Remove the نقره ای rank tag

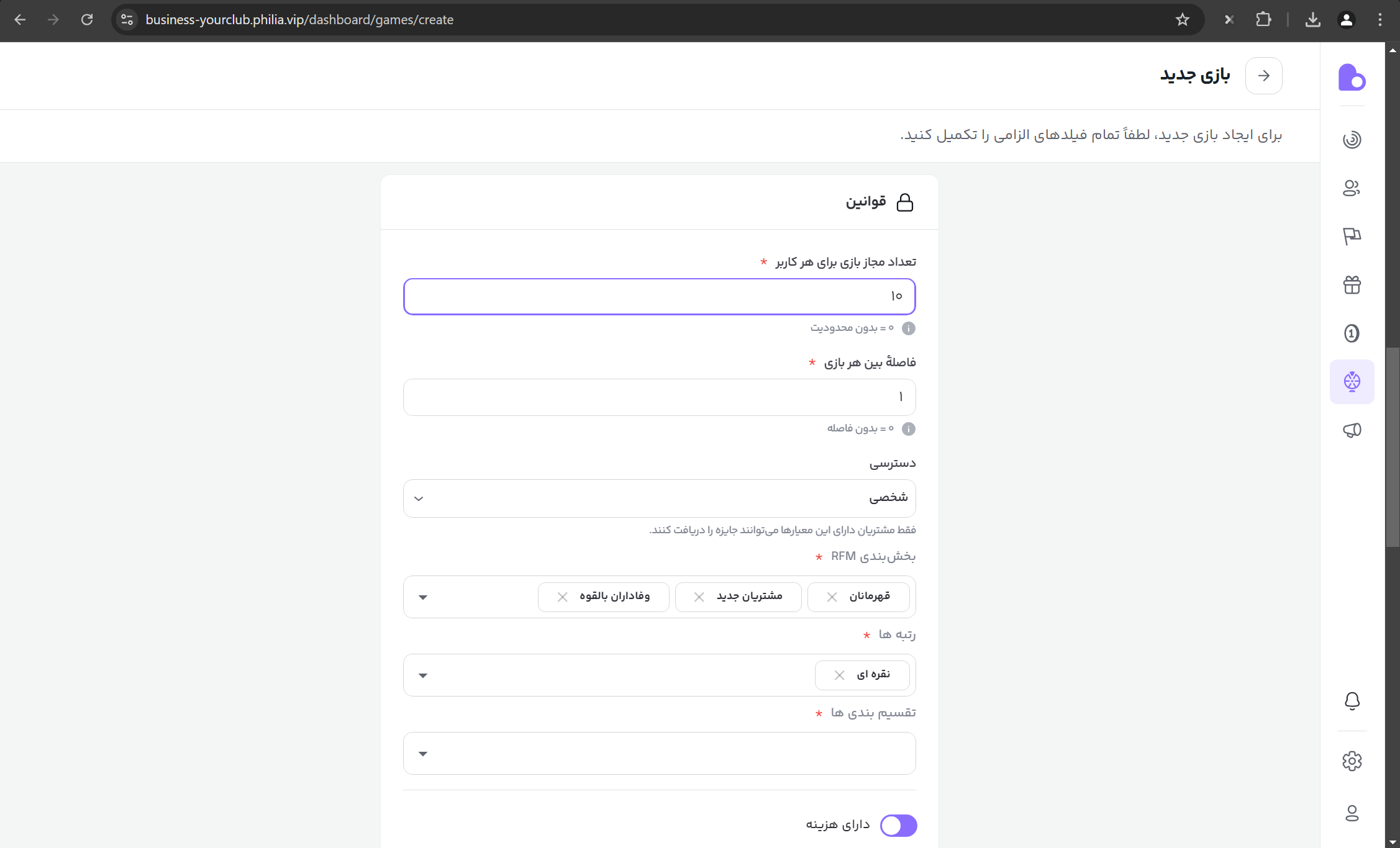pyautogui.click(x=839, y=675)
